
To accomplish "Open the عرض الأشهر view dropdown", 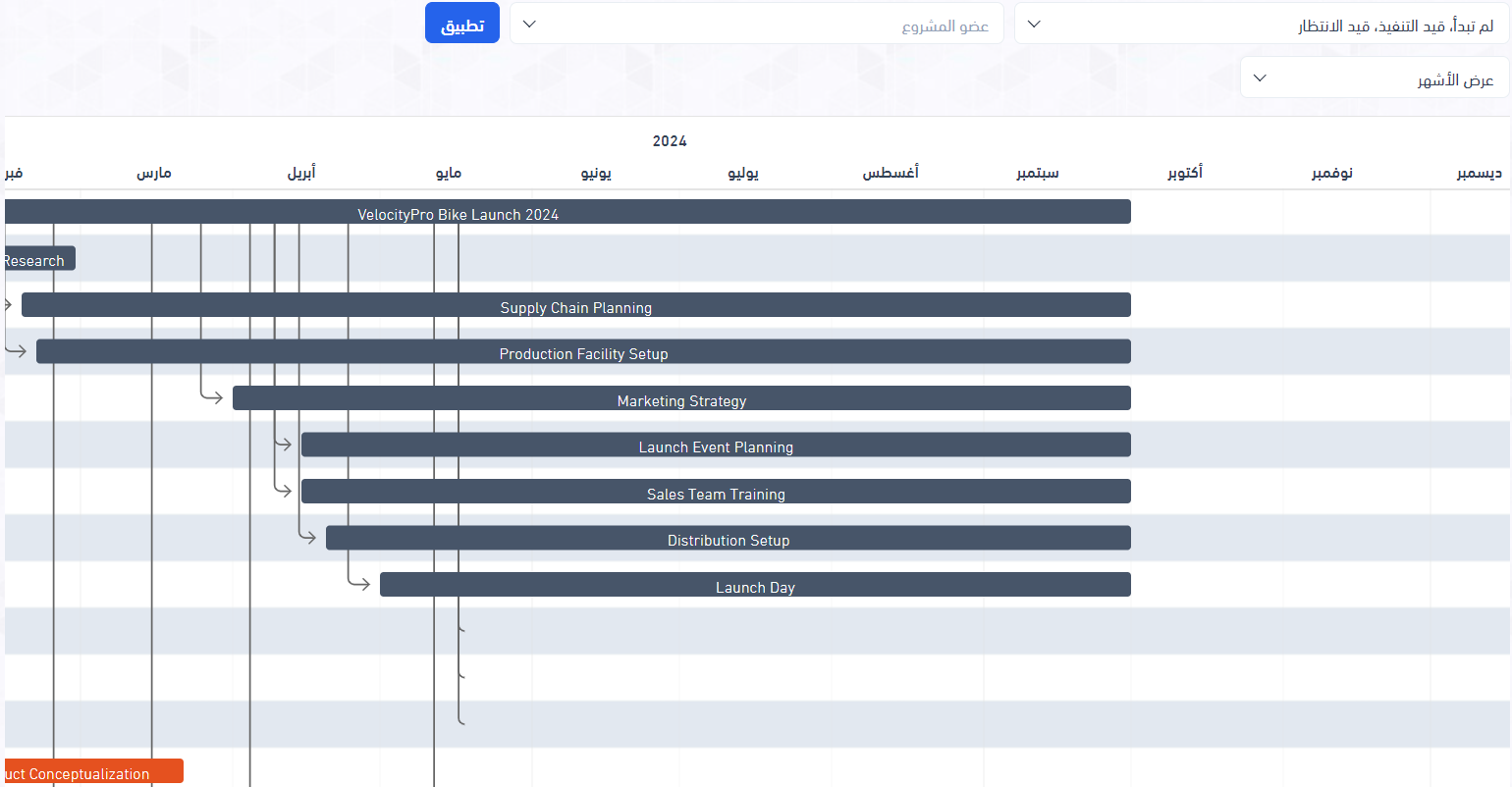I will (x=1375, y=78).
